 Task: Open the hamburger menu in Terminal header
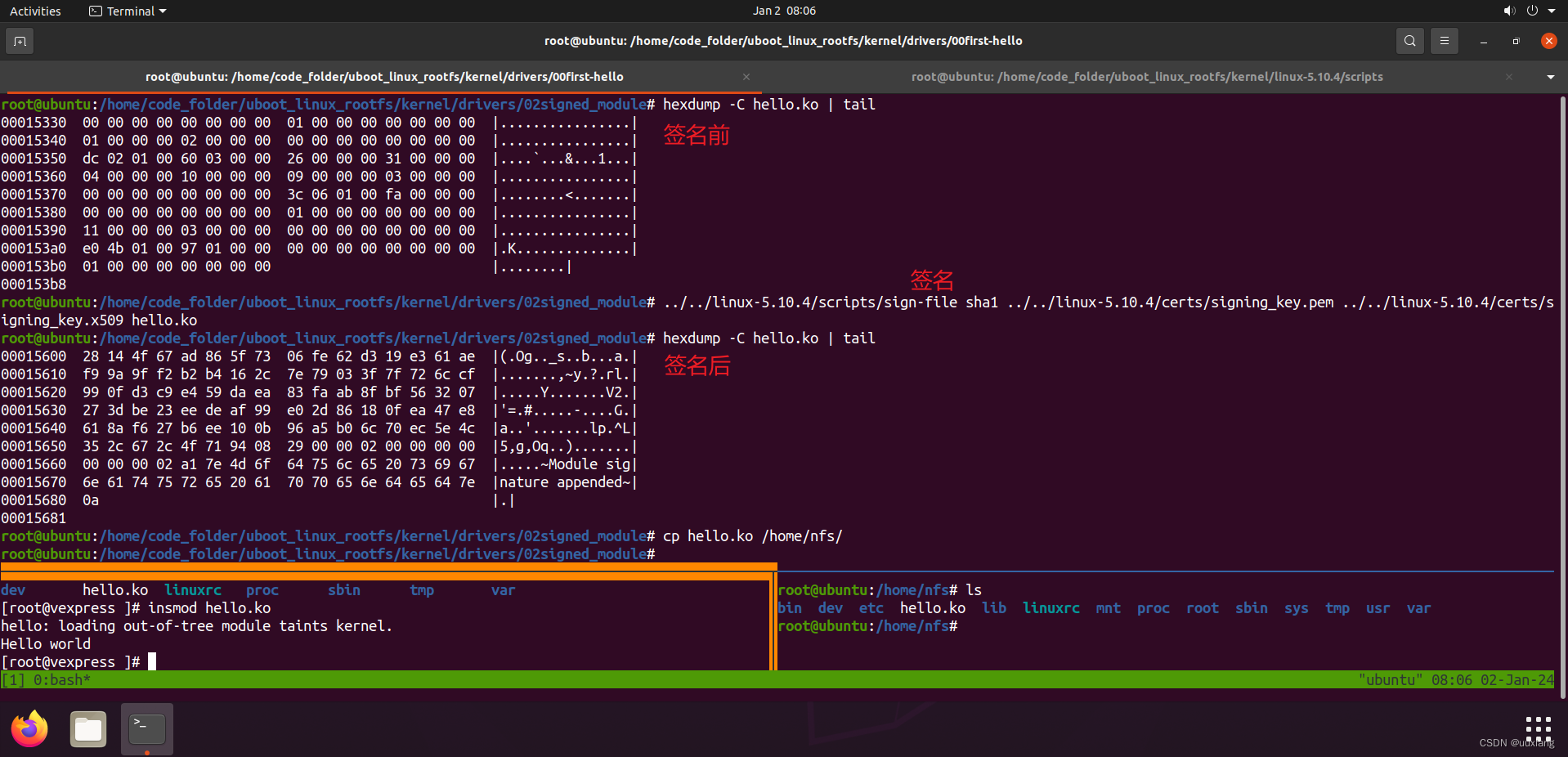(x=1445, y=41)
